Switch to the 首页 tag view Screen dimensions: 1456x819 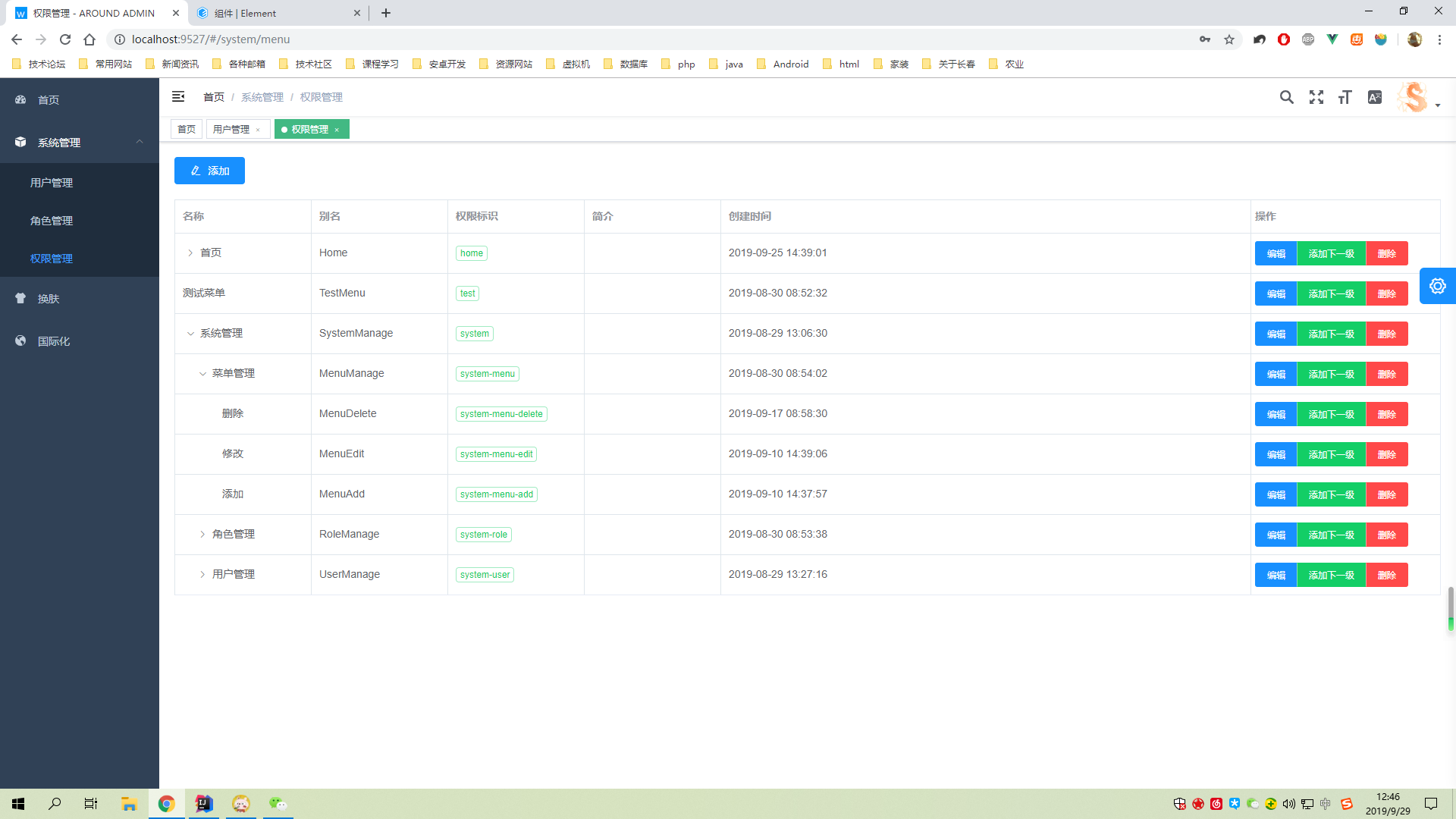187,129
